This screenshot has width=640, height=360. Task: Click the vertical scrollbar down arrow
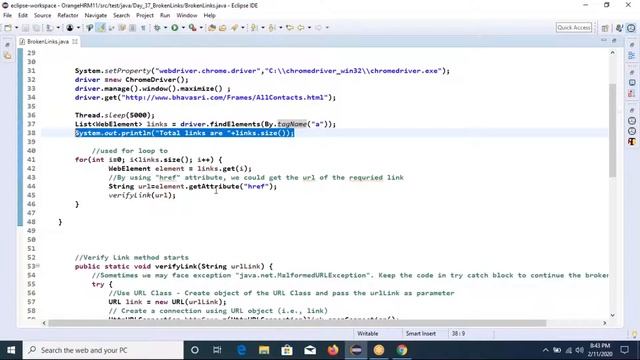point(612,315)
